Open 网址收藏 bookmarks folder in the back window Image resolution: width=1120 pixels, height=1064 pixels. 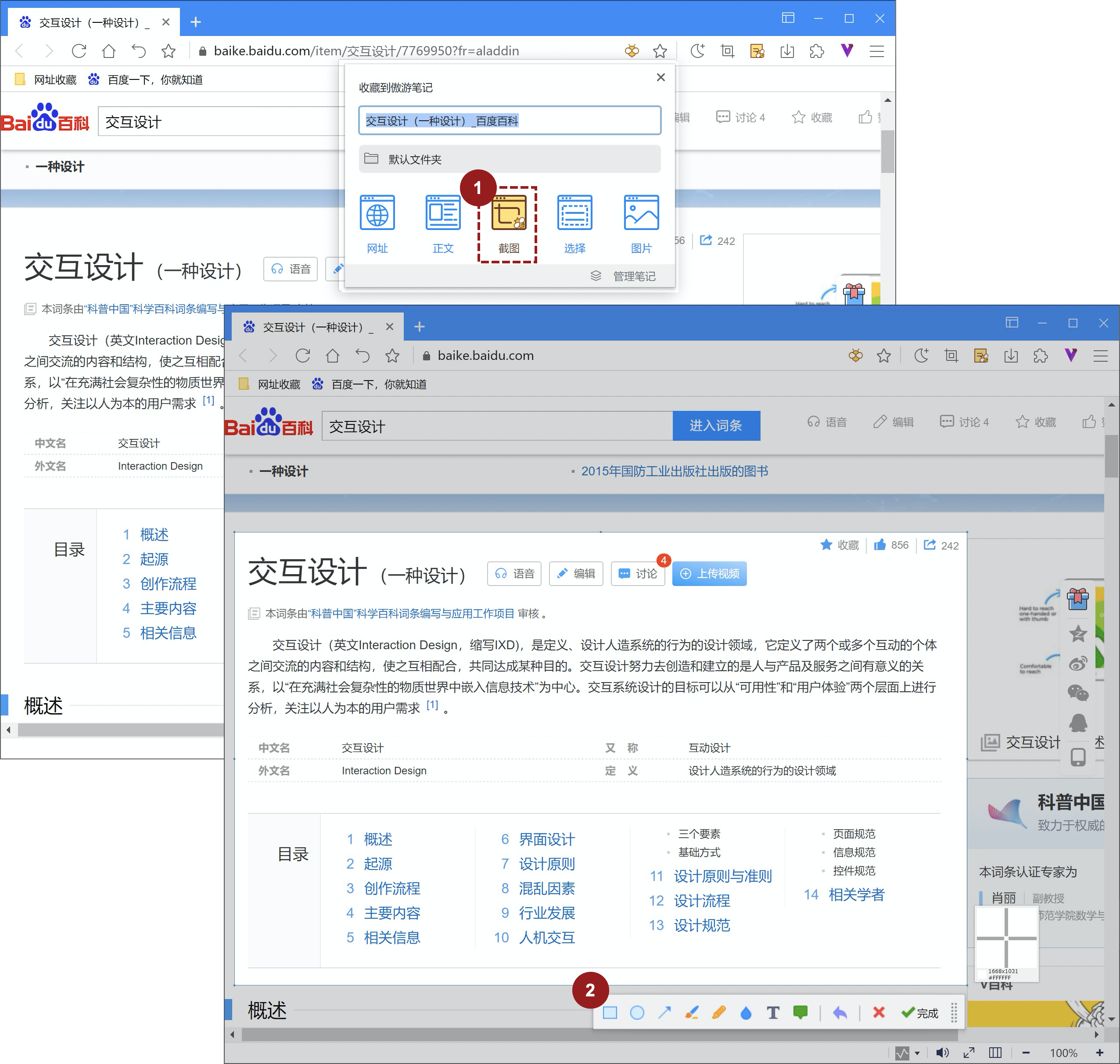click(46, 79)
